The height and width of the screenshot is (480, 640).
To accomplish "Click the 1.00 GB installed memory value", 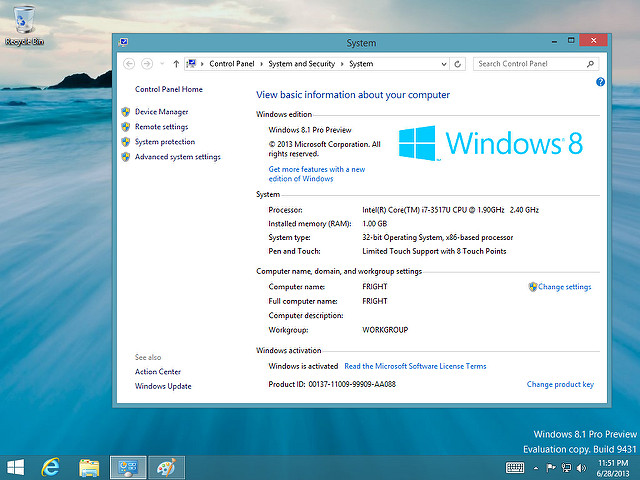I will (374, 224).
